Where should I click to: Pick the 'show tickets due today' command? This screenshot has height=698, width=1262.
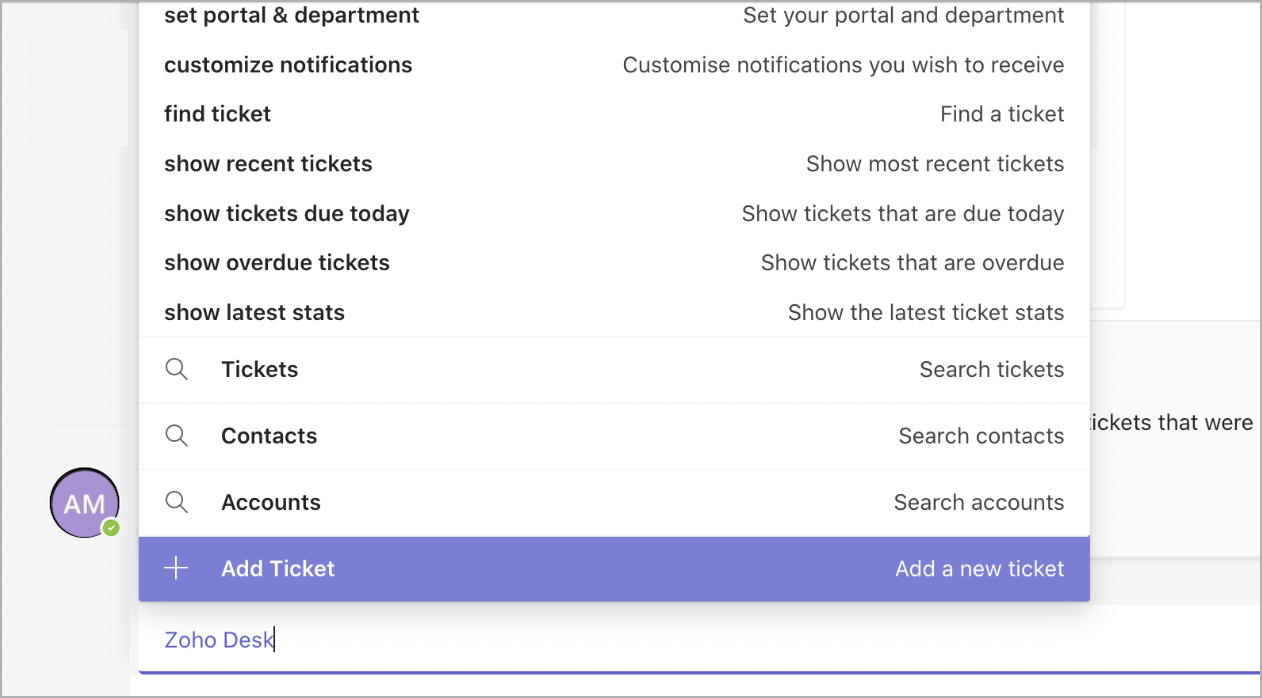click(x=287, y=214)
